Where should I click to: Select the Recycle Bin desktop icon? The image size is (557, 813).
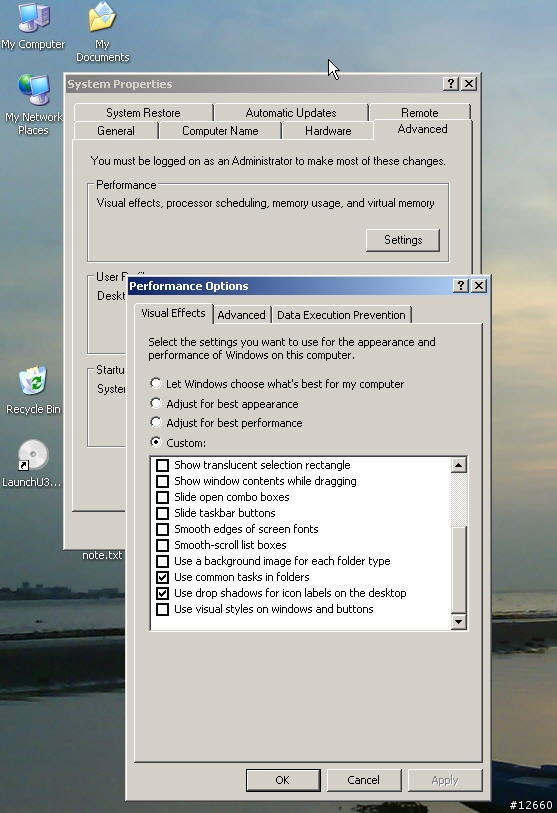33,390
